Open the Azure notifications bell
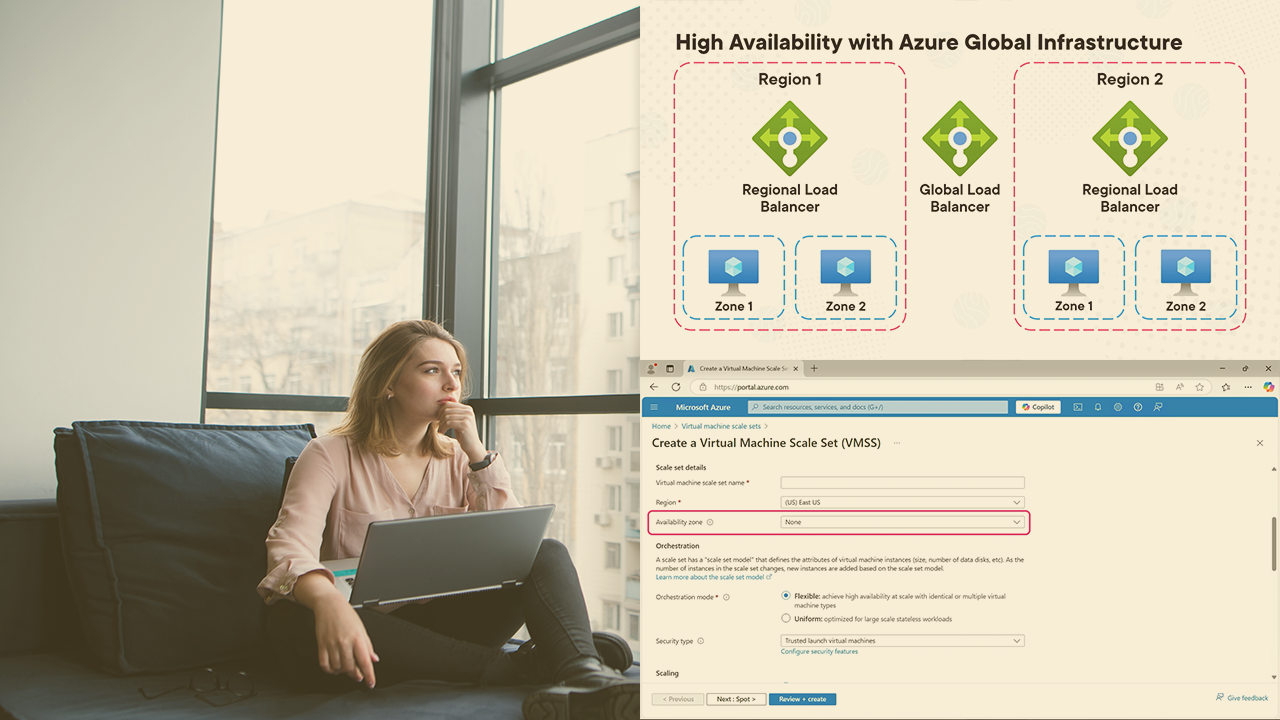This screenshot has width=1280, height=720. 1098,407
